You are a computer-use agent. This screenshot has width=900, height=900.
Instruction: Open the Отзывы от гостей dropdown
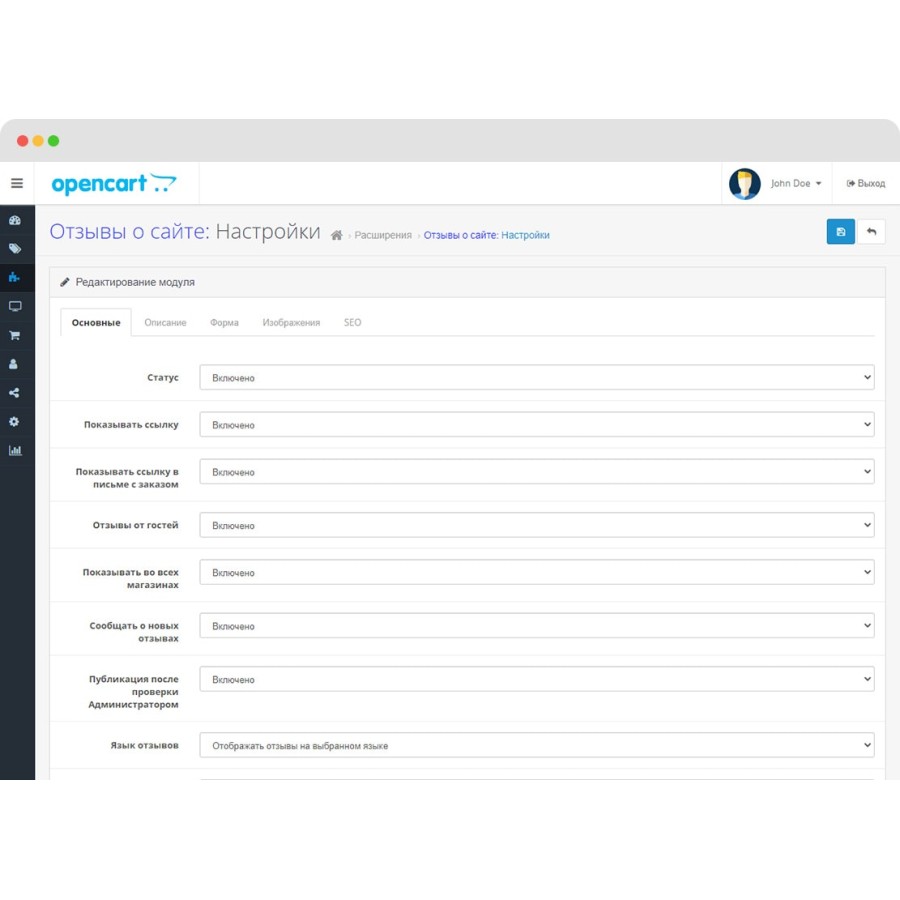(x=537, y=525)
